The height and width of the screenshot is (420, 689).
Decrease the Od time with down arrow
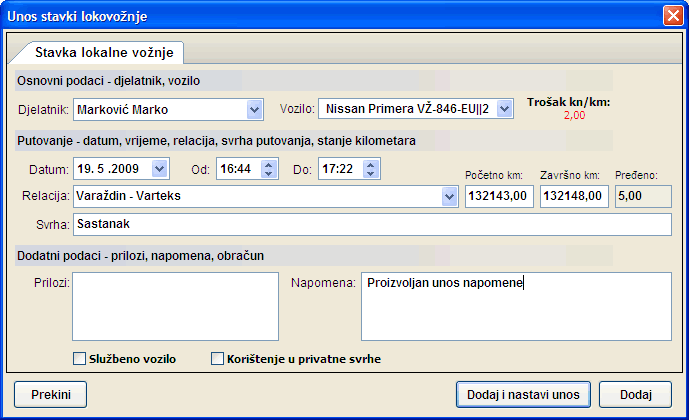[267, 174]
